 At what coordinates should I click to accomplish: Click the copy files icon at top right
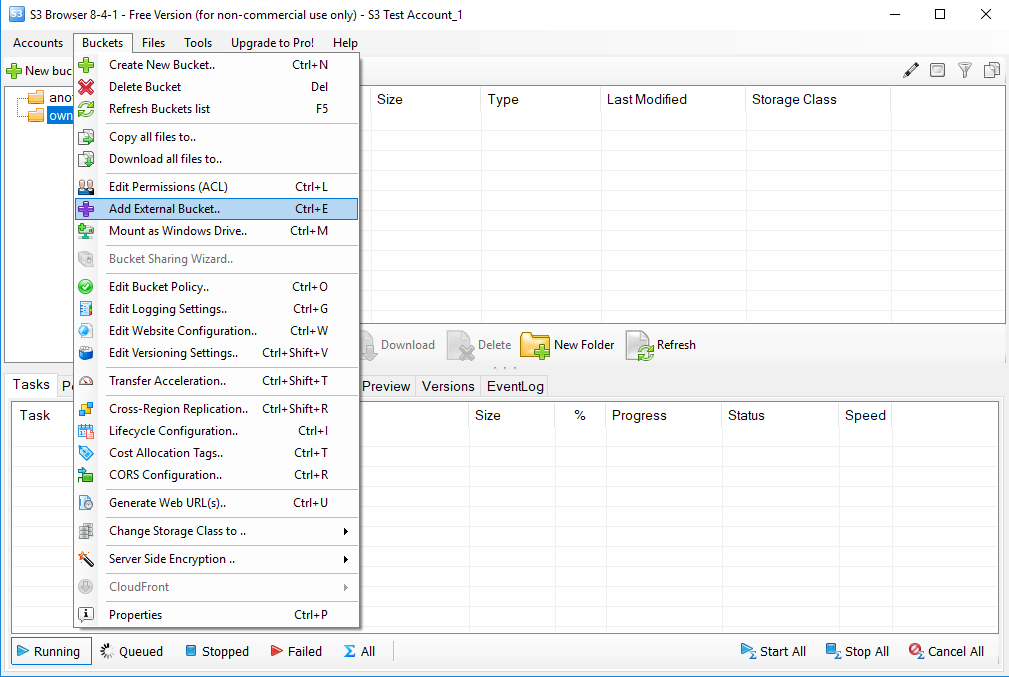[991, 70]
